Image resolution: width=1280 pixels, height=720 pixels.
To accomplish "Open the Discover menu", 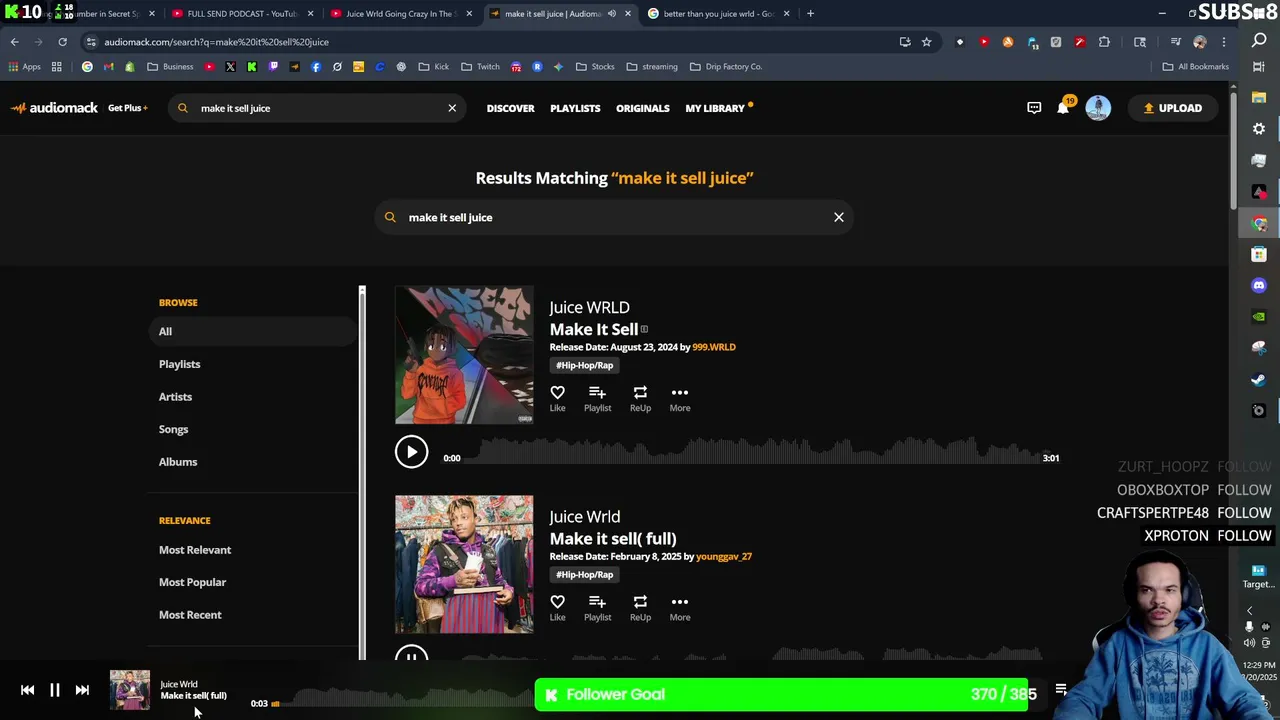I will (x=510, y=108).
